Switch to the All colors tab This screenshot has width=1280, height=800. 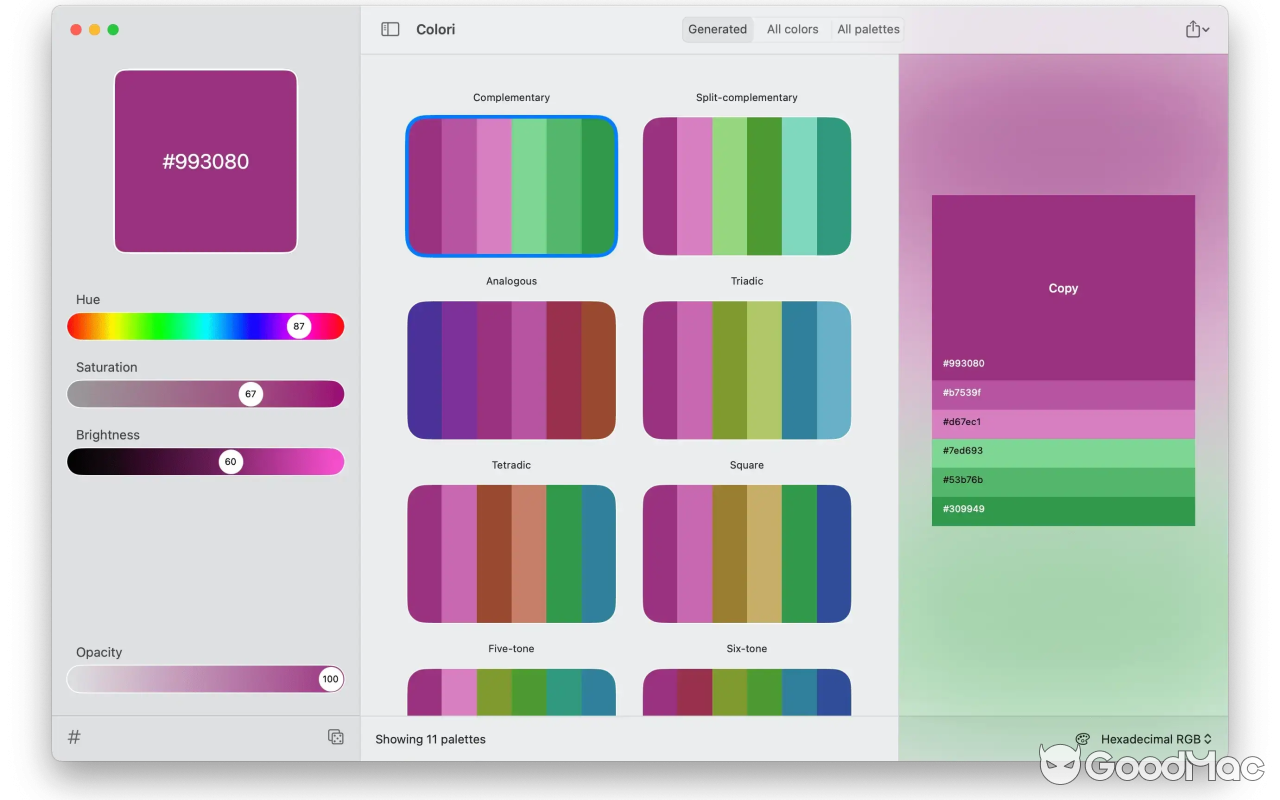pyautogui.click(x=792, y=29)
